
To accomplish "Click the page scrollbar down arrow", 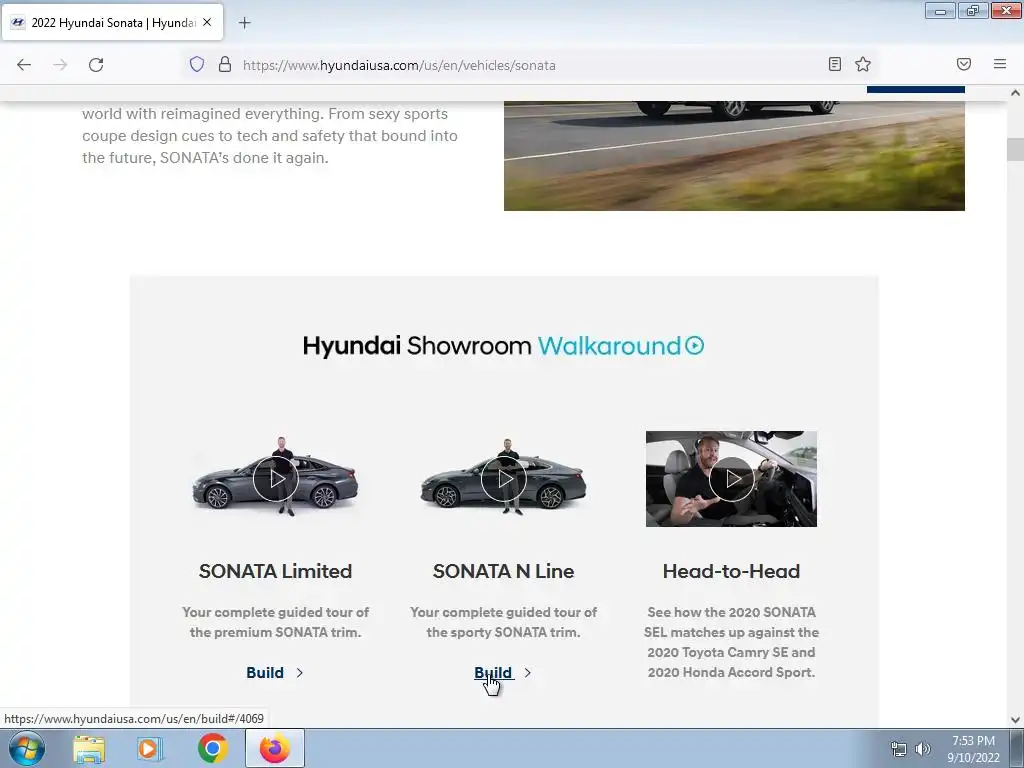I will click(x=1015, y=720).
